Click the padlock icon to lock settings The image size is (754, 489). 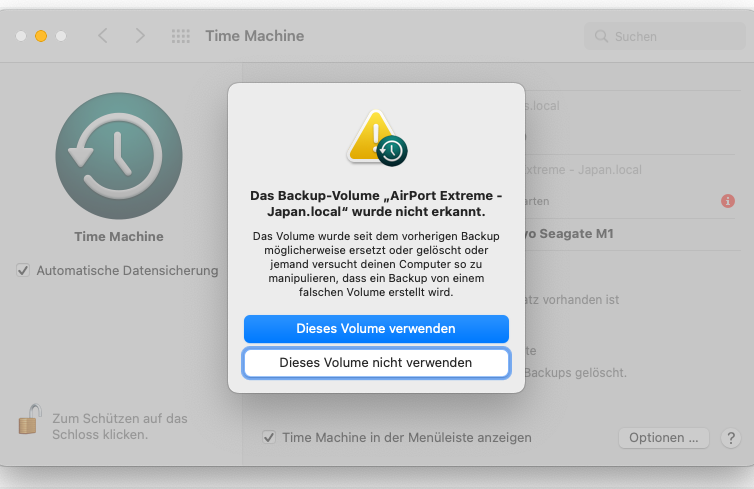coord(30,419)
